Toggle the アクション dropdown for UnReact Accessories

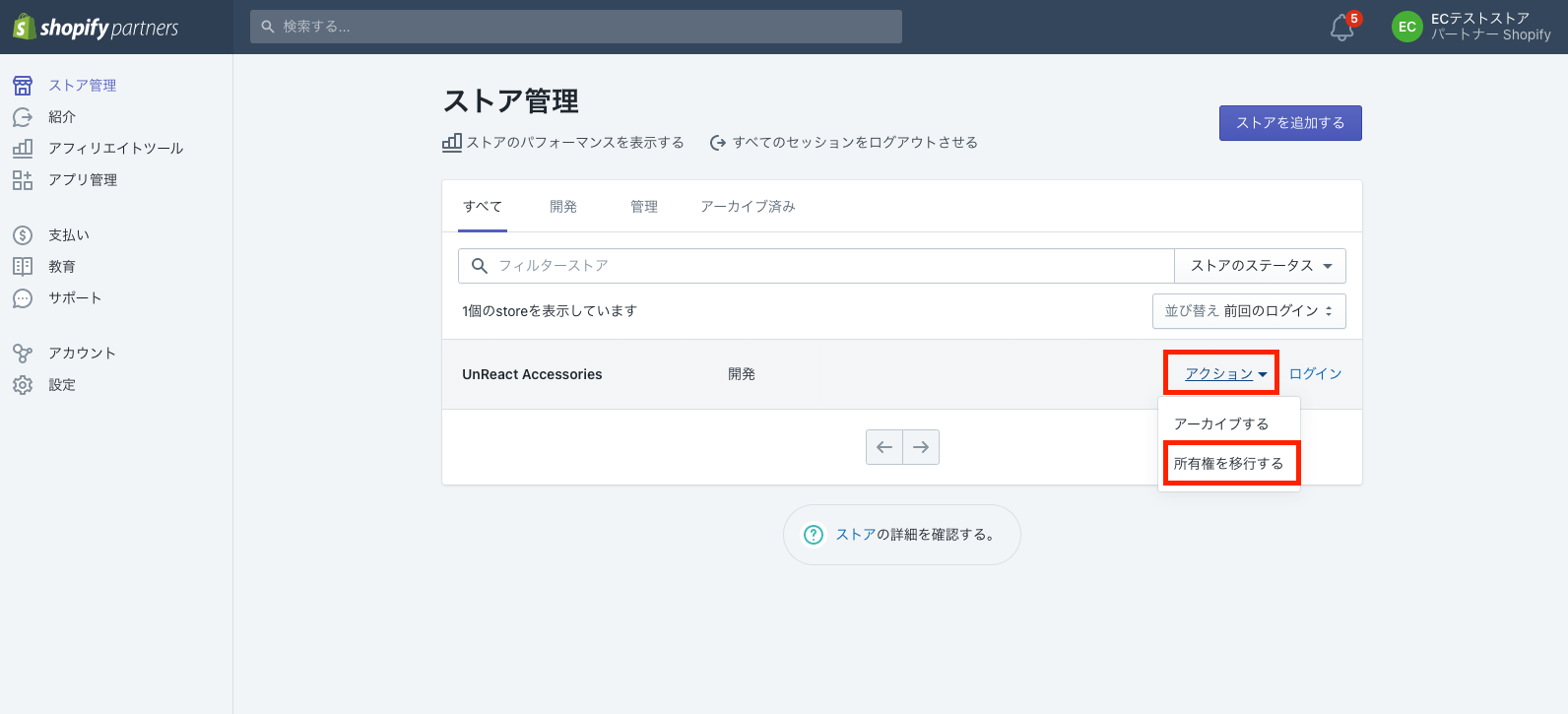point(1225,374)
